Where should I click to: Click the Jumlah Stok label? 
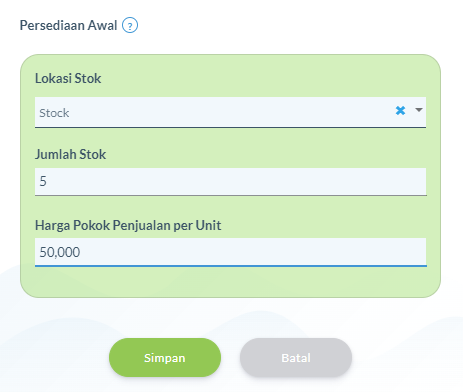coord(70,154)
